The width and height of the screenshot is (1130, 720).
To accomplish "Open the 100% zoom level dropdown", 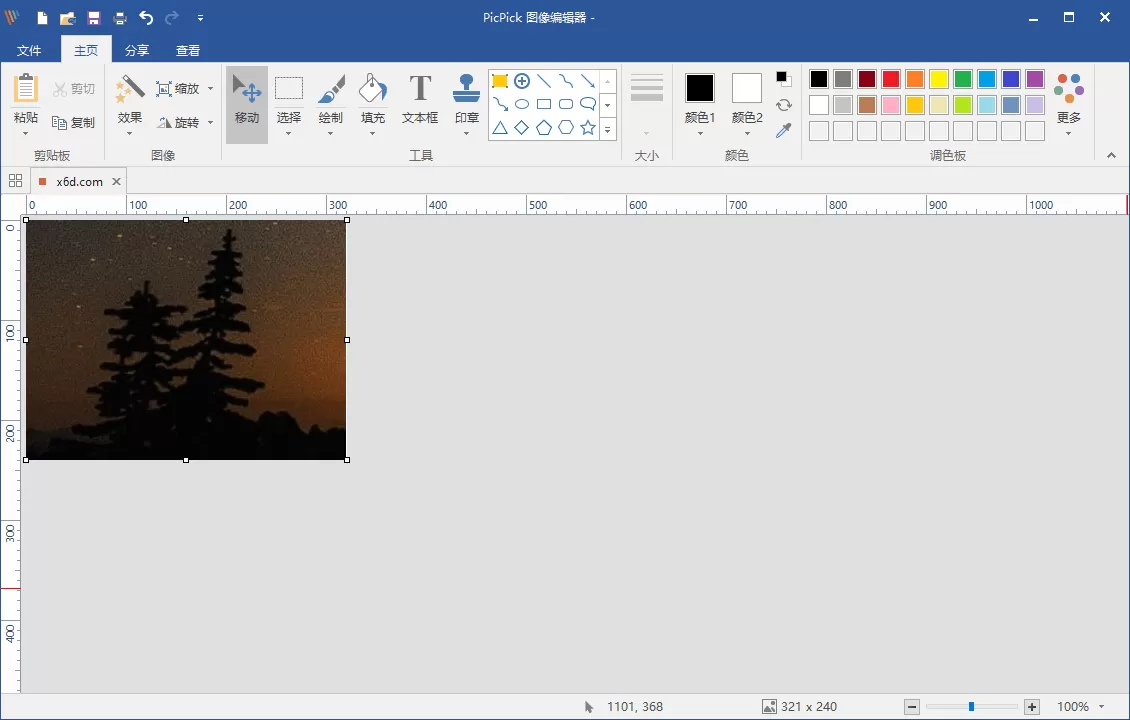I will tap(1081, 707).
